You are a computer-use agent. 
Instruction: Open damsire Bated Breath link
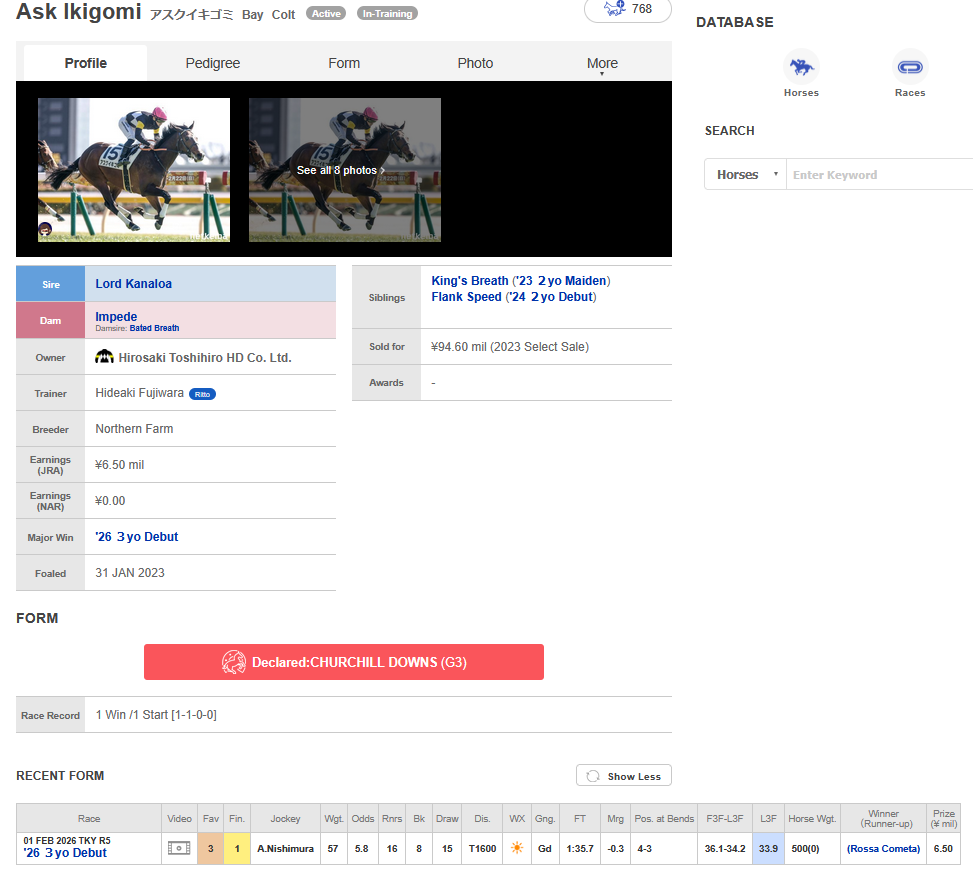click(155, 328)
